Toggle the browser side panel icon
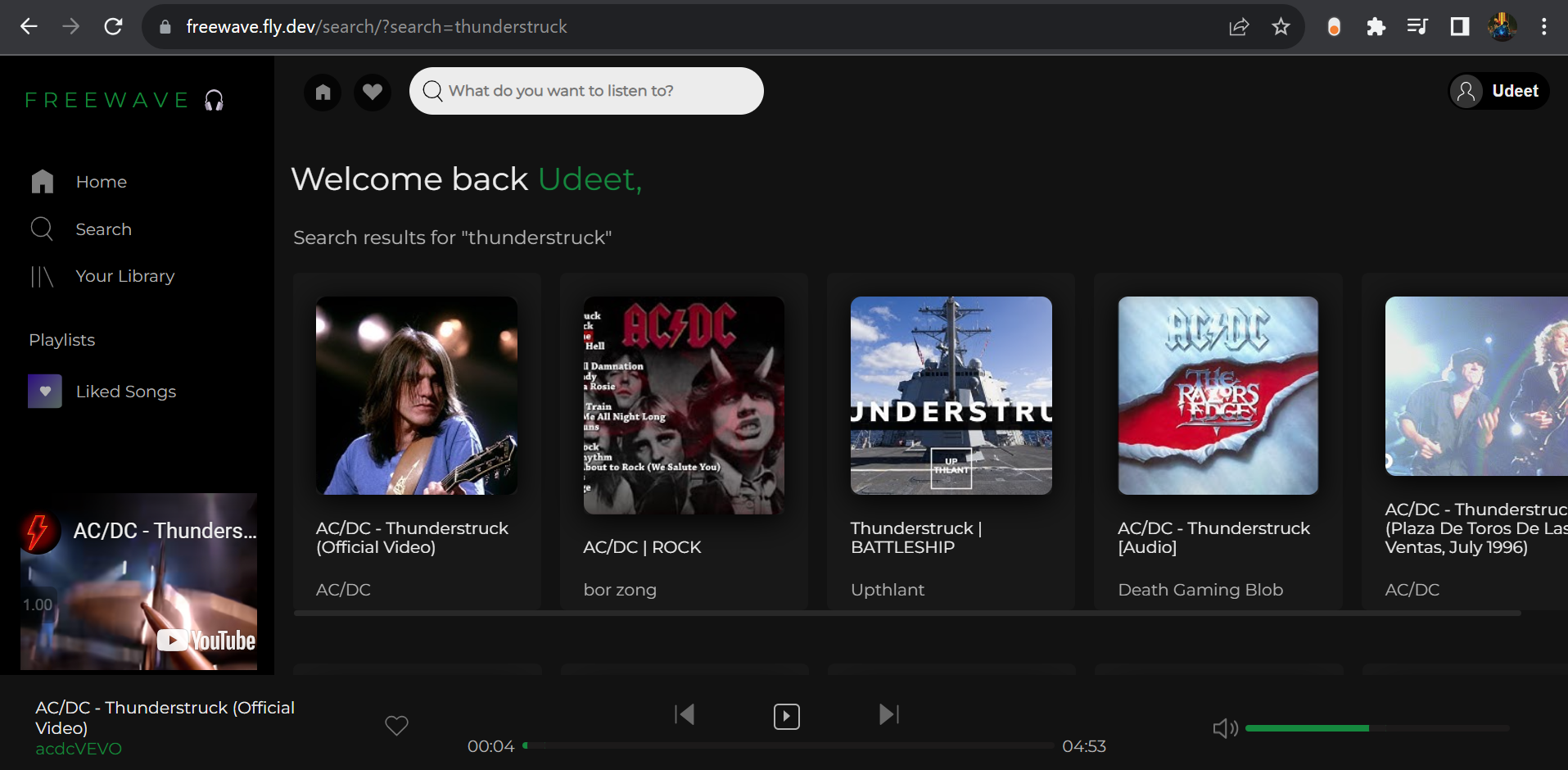 tap(1460, 27)
